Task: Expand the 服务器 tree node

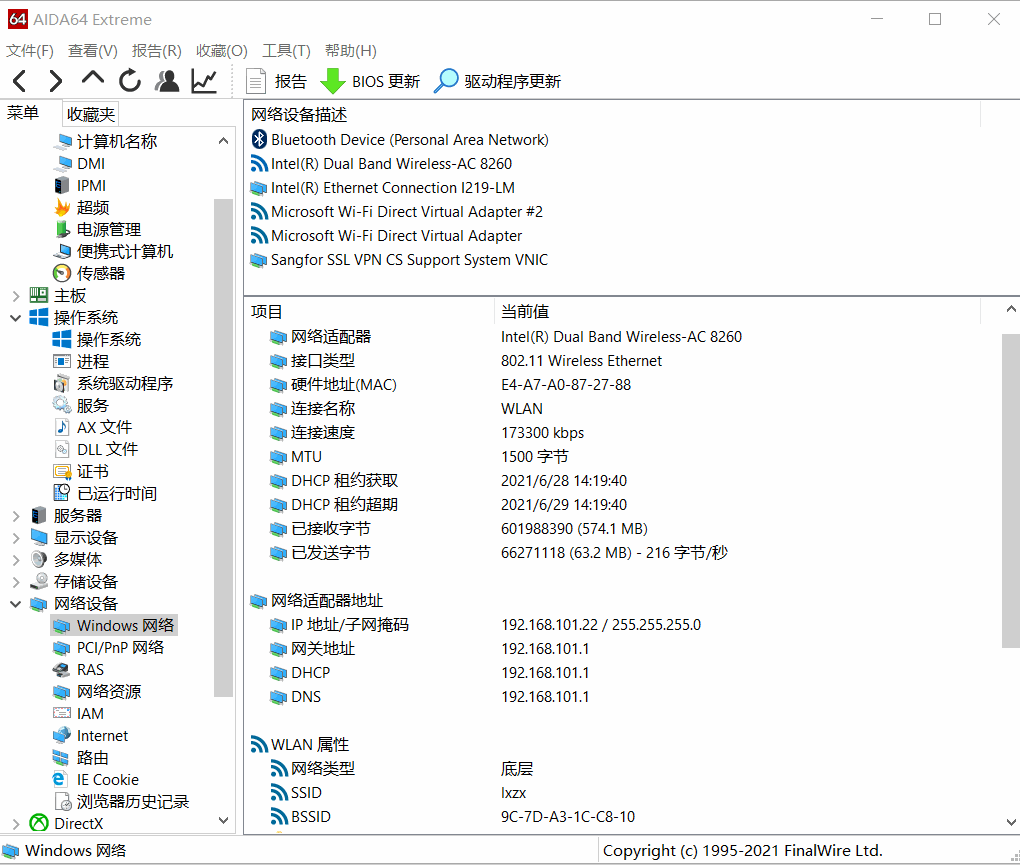Action: click(16, 516)
